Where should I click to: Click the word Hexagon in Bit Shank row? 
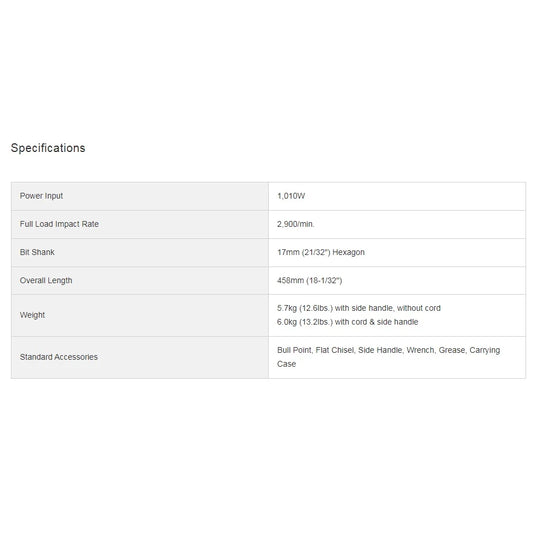tap(348, 252)
